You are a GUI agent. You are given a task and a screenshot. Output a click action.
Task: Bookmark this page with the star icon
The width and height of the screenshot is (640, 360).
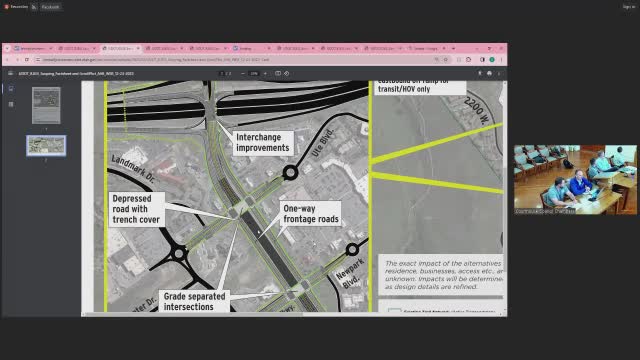(446, 60)
